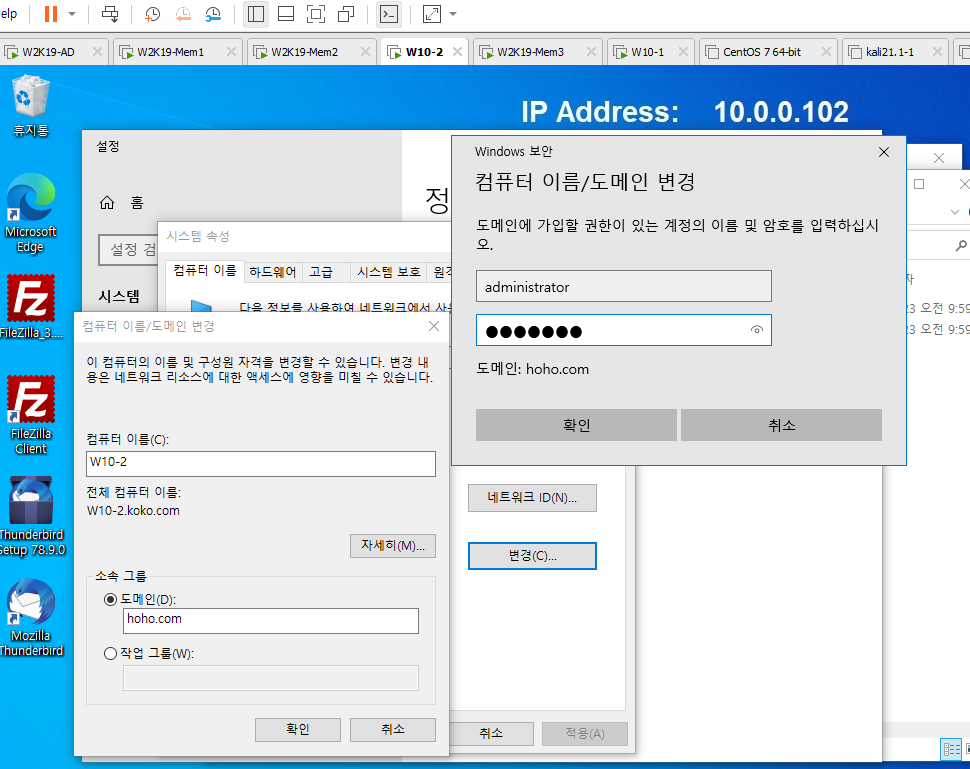Toggle the thumbnail bar view

point(286,14)
